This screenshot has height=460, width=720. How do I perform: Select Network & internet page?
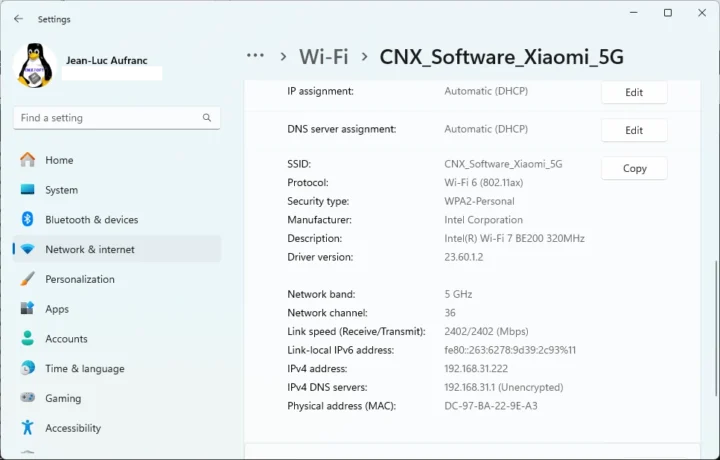pyautogui.click(x=117, y=249)
